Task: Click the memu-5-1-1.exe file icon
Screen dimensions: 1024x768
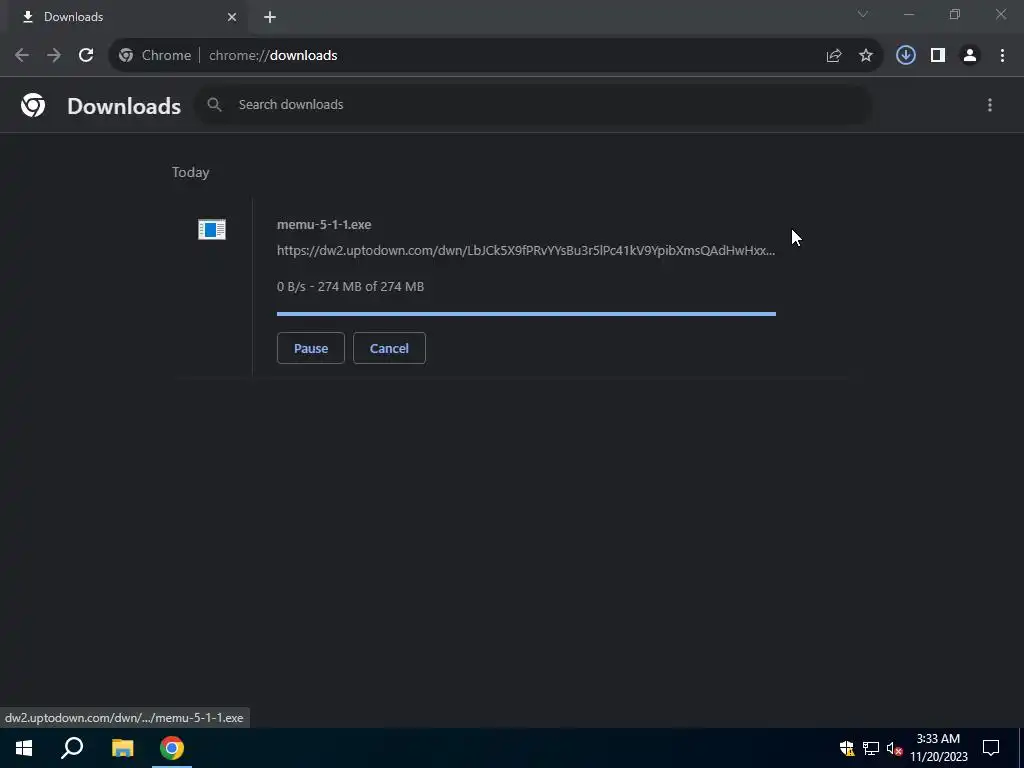Action: click(212, 229)
